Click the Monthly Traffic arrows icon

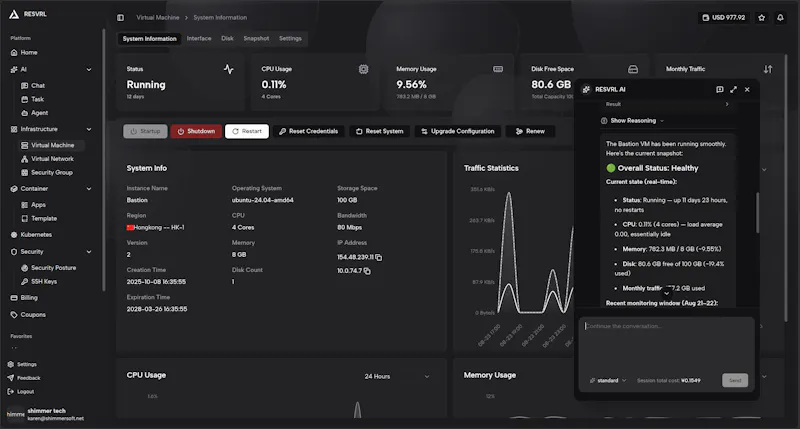click(x=768, y=69)
